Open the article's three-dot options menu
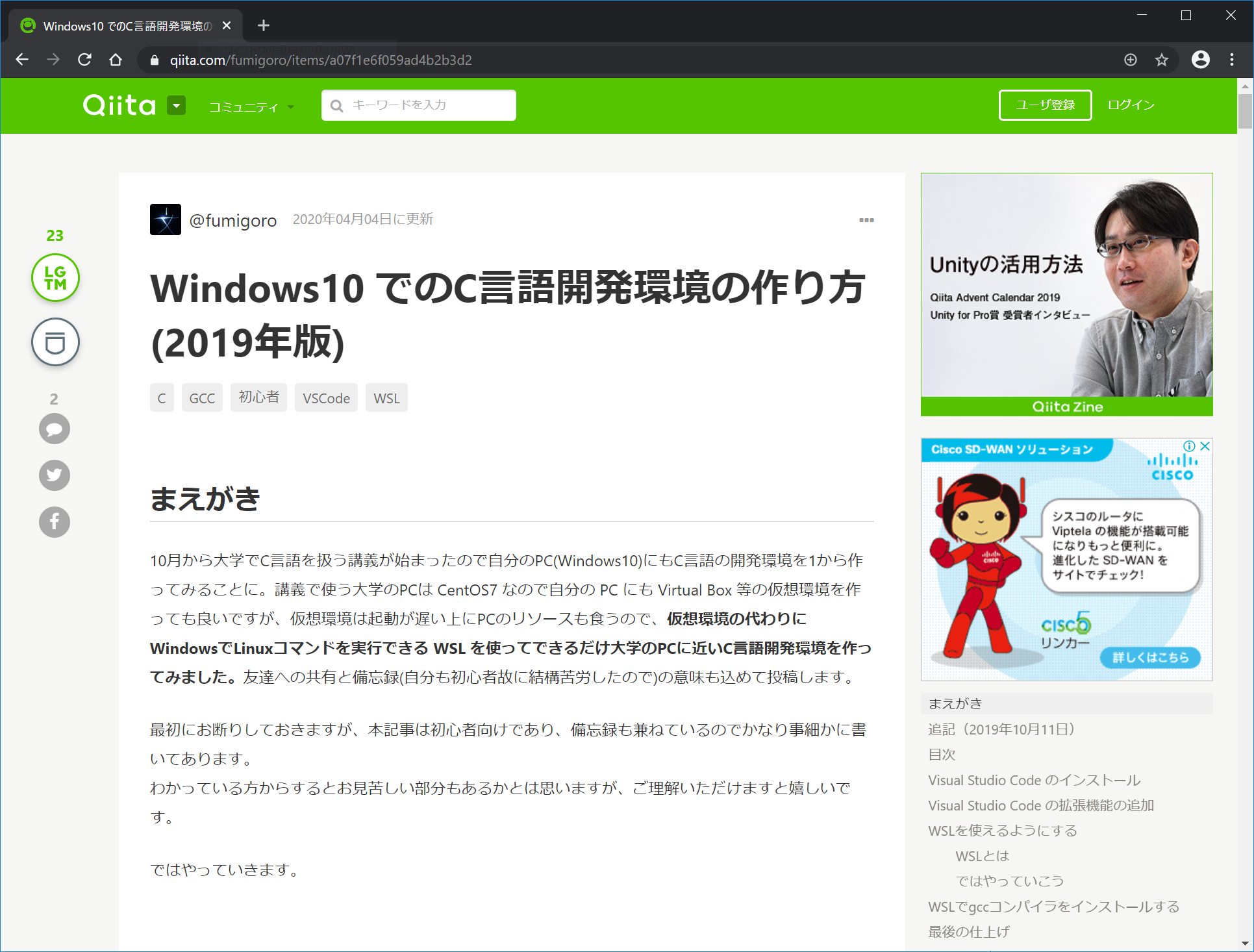The image size is (1254, 952). [866, 220]
